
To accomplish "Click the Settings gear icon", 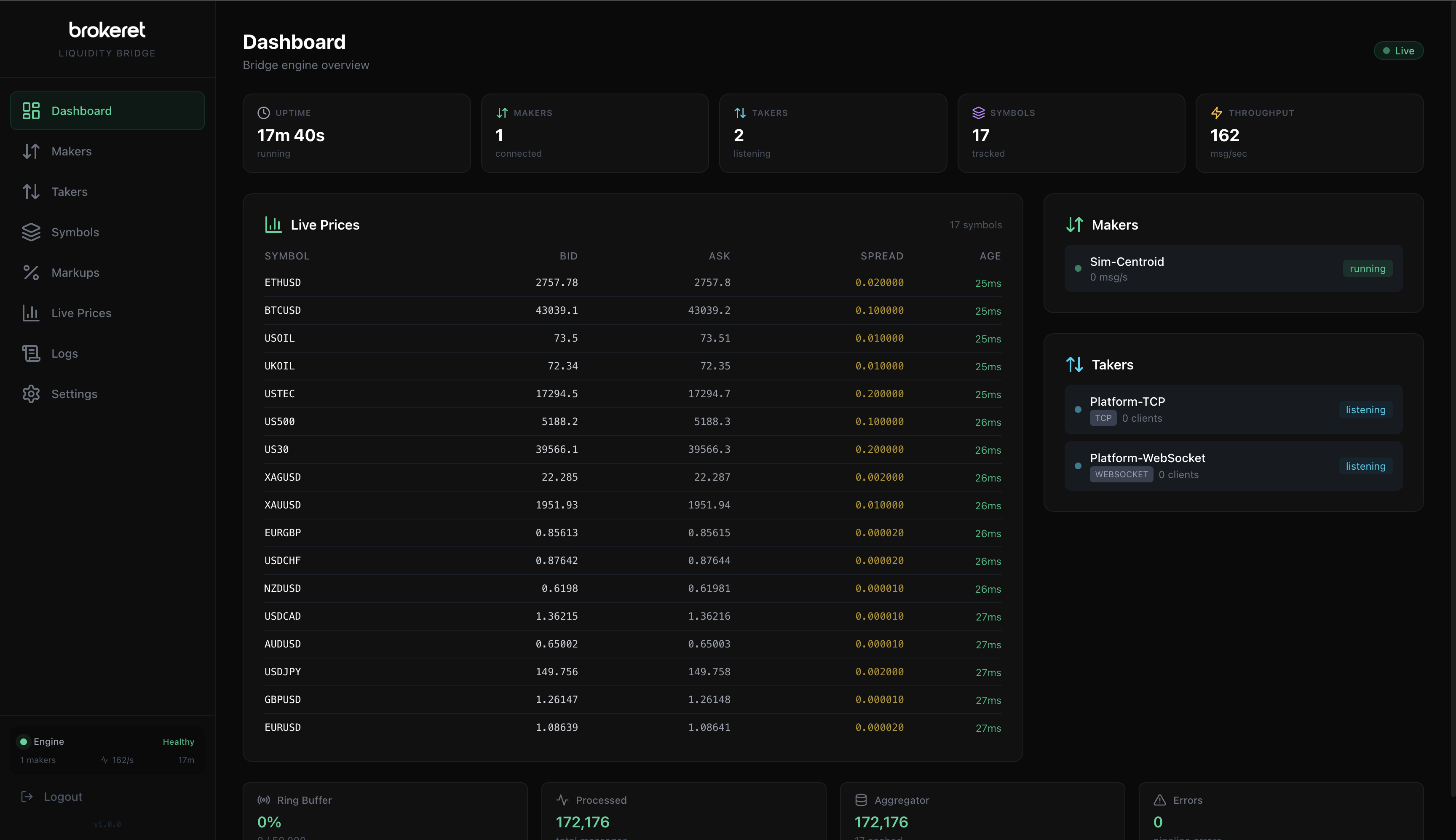I will [x=31, y=393].
